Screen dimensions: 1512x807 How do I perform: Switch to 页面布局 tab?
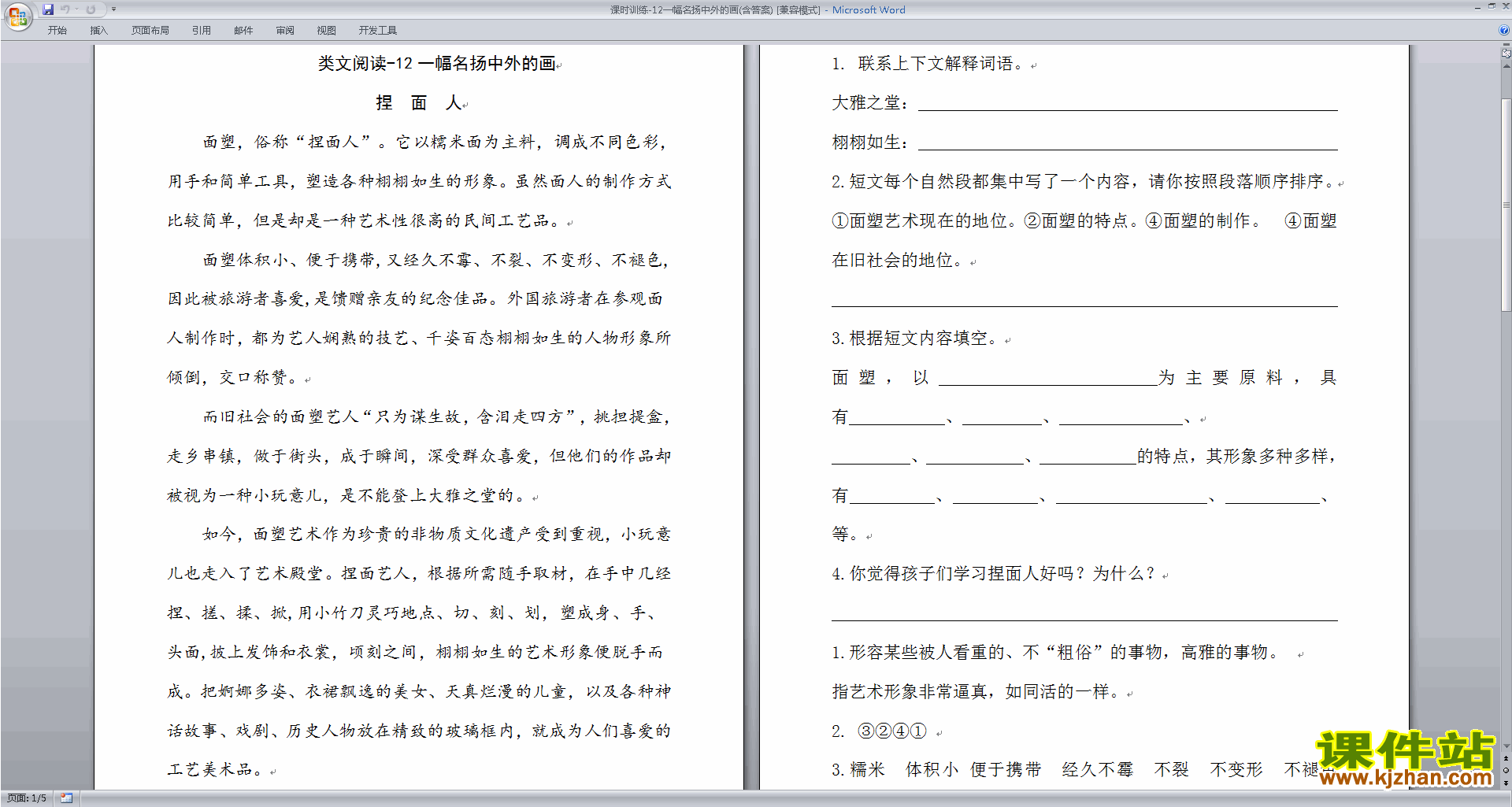pyautogui.click(x=150, y=31)
